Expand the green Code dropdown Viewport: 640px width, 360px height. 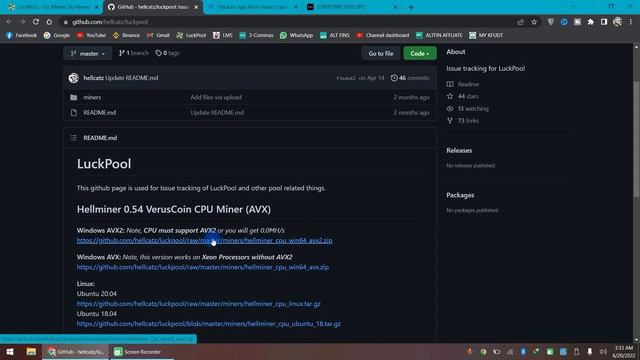pos(420,53)
